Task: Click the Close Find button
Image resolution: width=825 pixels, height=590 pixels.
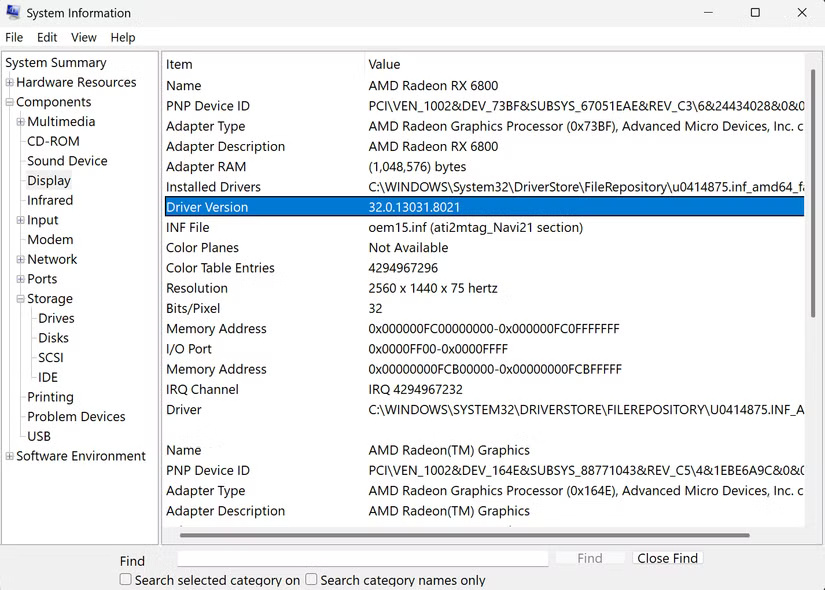Action: (x=667, y=558)
